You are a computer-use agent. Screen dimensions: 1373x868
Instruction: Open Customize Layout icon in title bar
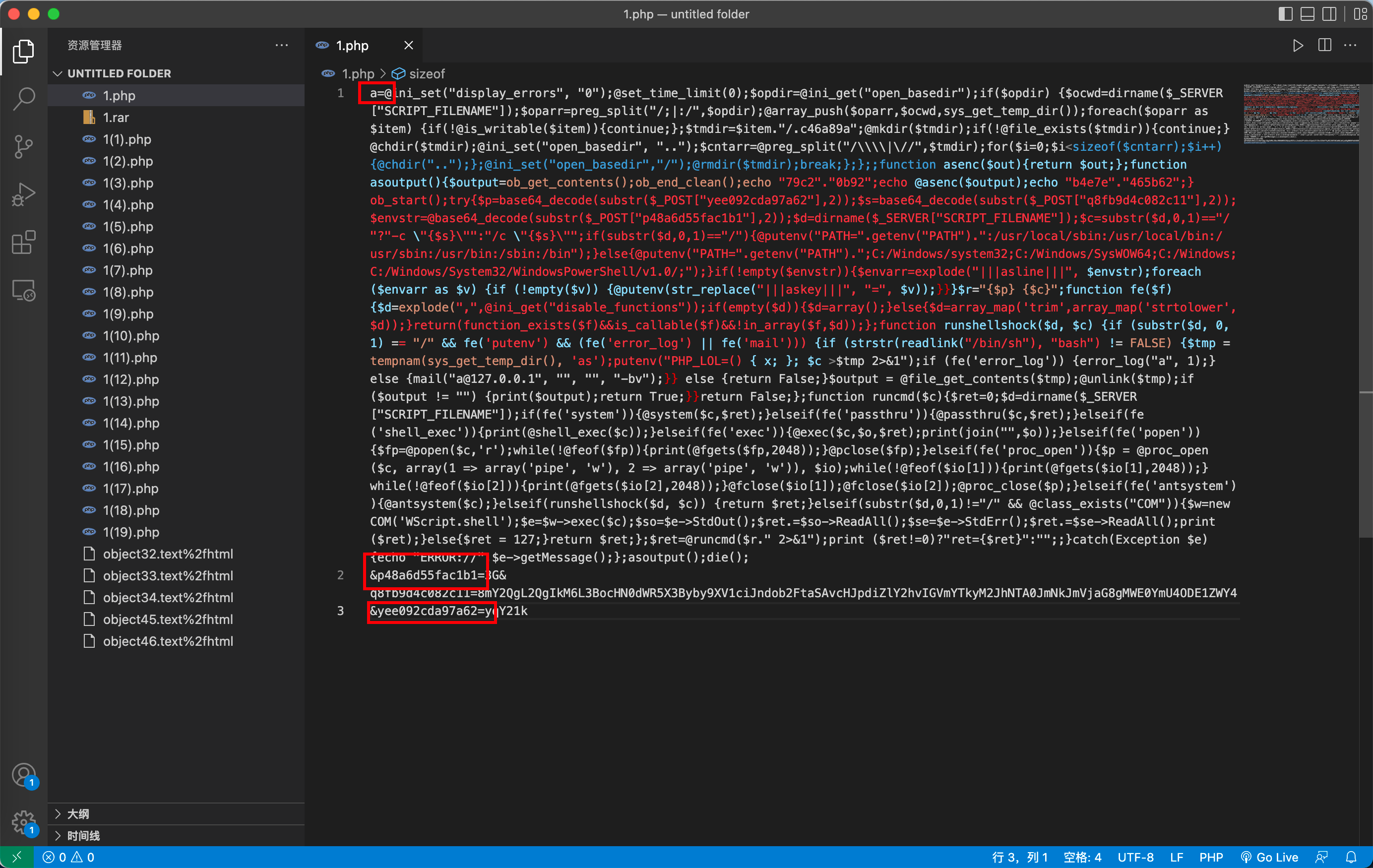coord(1360,14)
